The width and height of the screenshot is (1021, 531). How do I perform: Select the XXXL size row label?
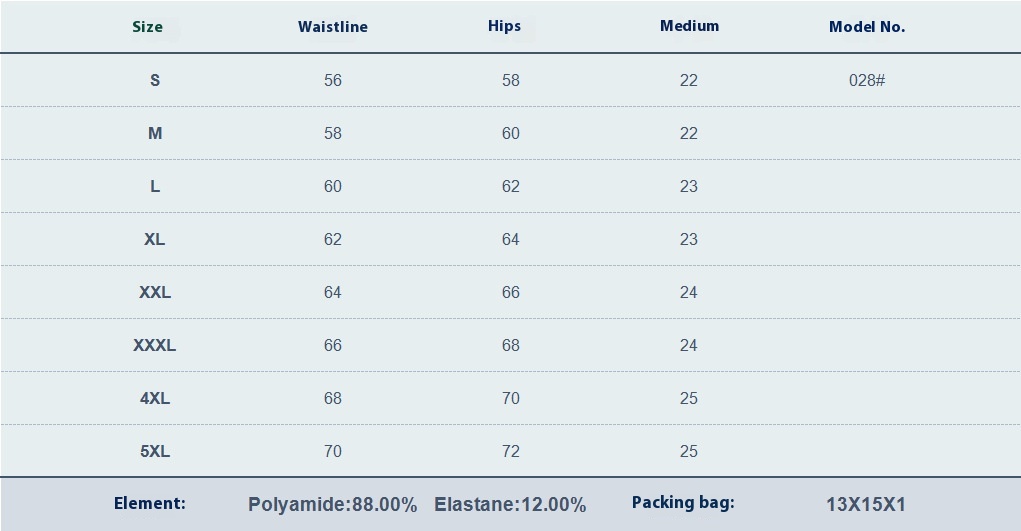pos(155,345)
